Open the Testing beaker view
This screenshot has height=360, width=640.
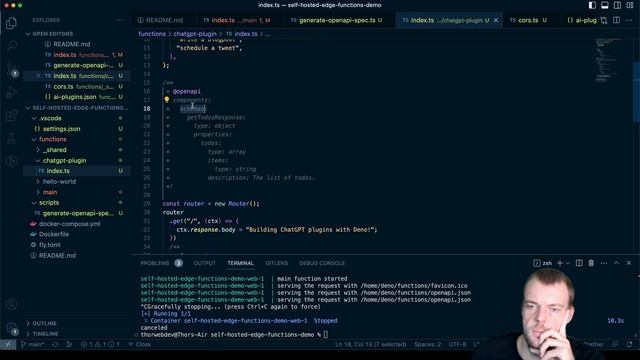[11, 138]
